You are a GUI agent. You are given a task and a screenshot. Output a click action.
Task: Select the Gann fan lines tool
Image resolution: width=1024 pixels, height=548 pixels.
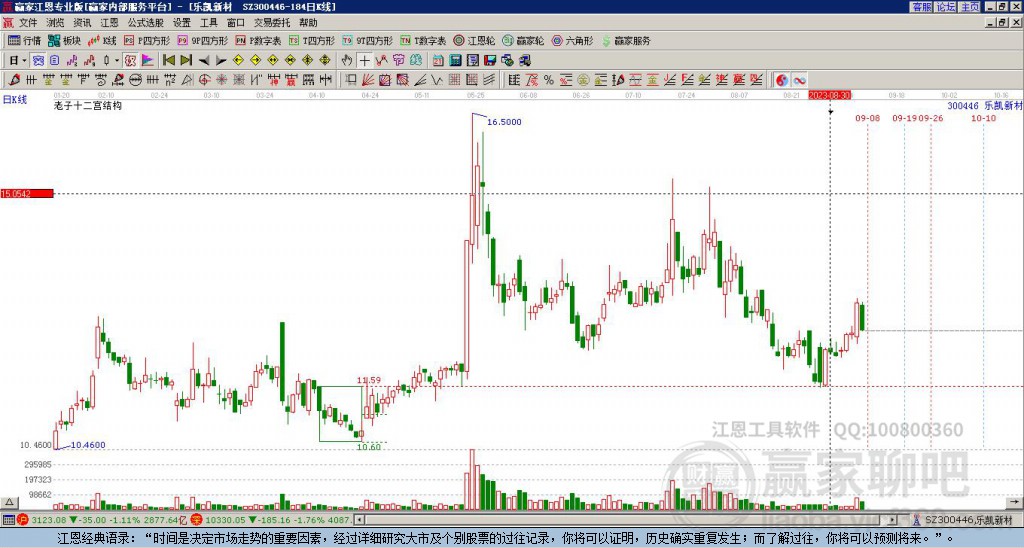[x=368, y=80]
